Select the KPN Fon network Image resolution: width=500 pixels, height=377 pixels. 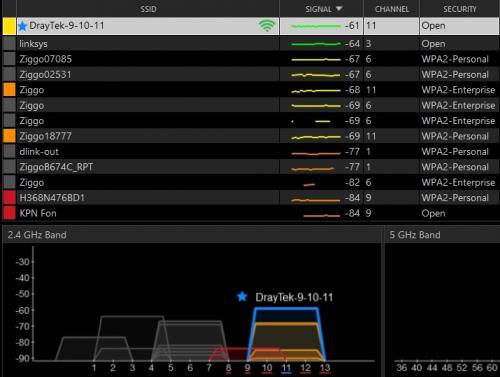(251, 213)
